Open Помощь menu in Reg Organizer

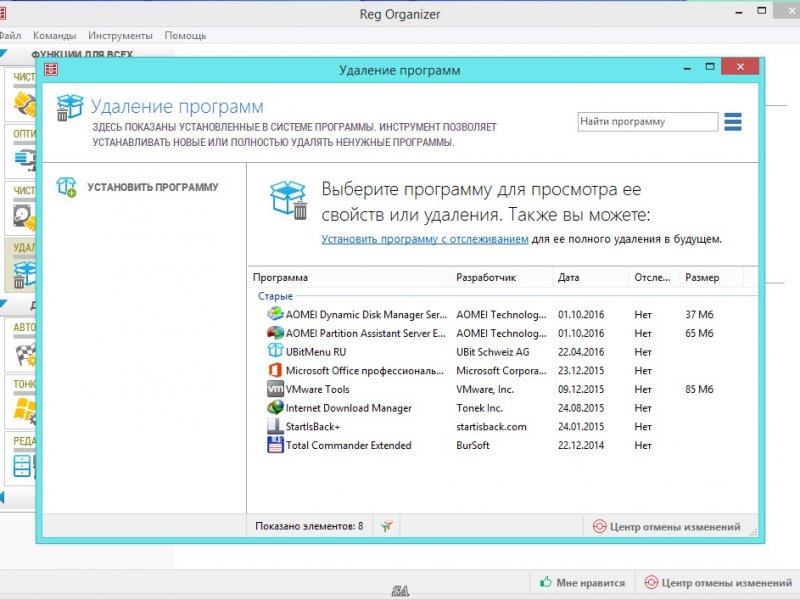click(x=185, y=36)
